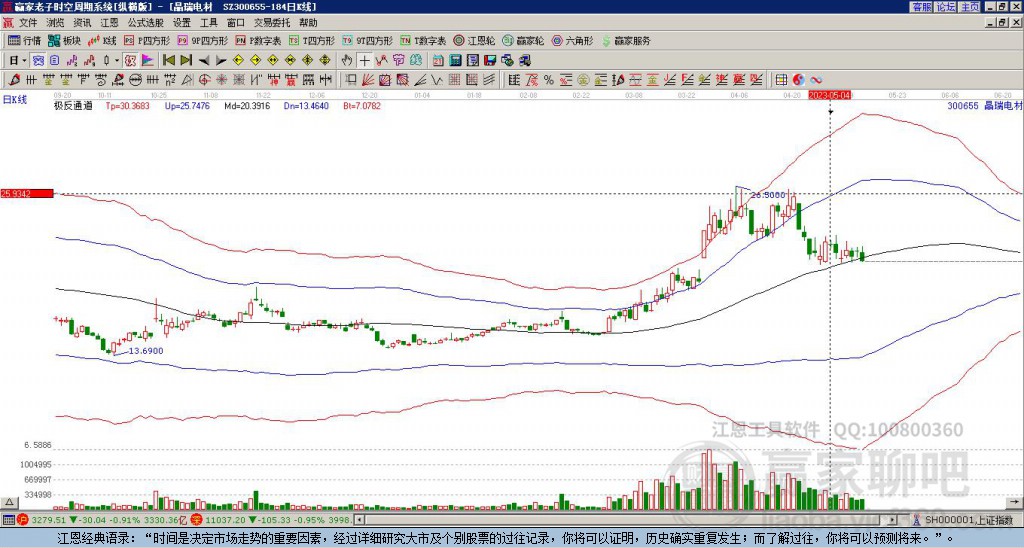The height and width of the screenshot is (548, 1024).
Task: Click the floppy disk save icon
Action: [x=490, y=61]
